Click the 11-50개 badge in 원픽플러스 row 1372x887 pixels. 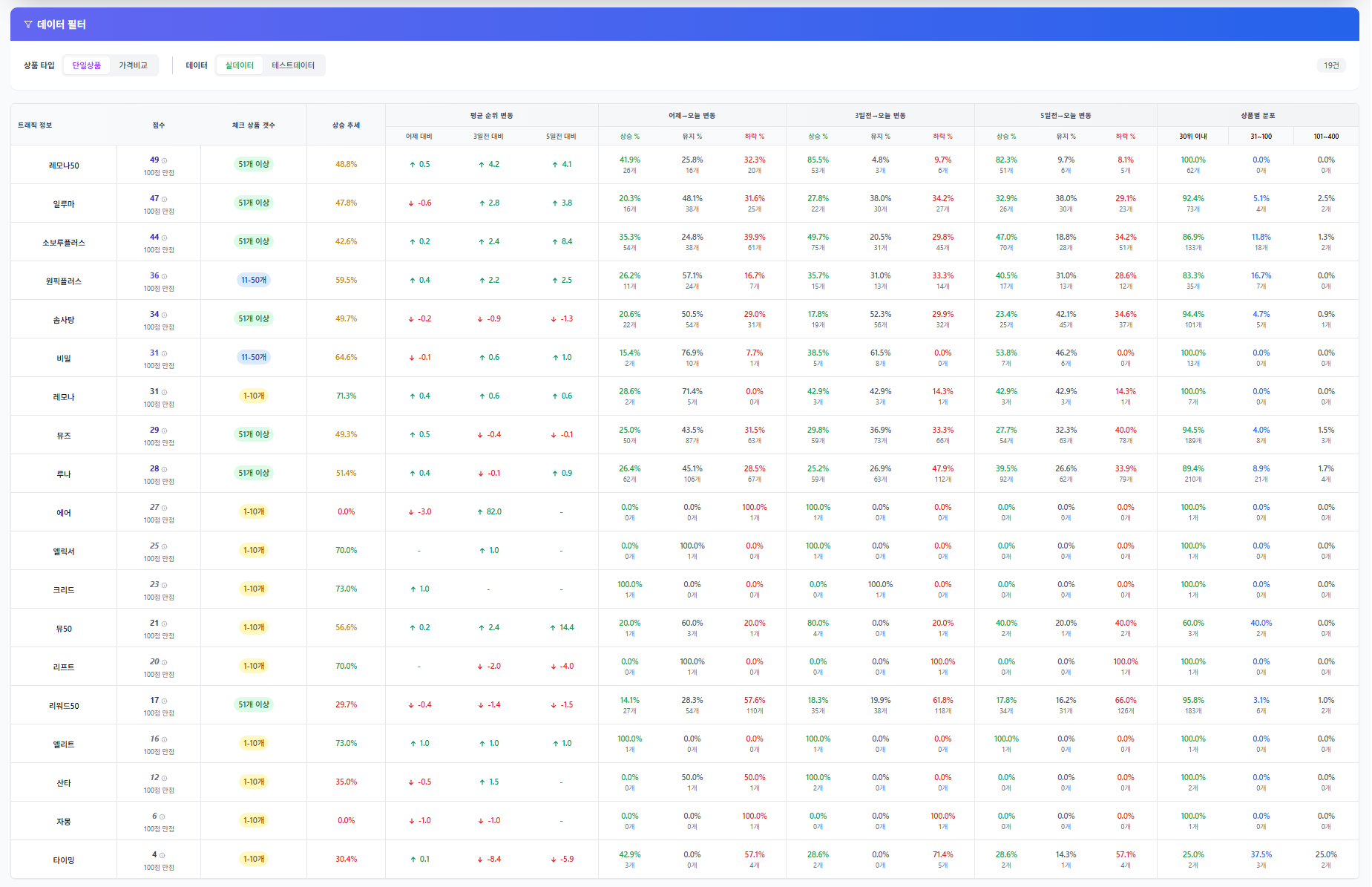pos(254,280)
